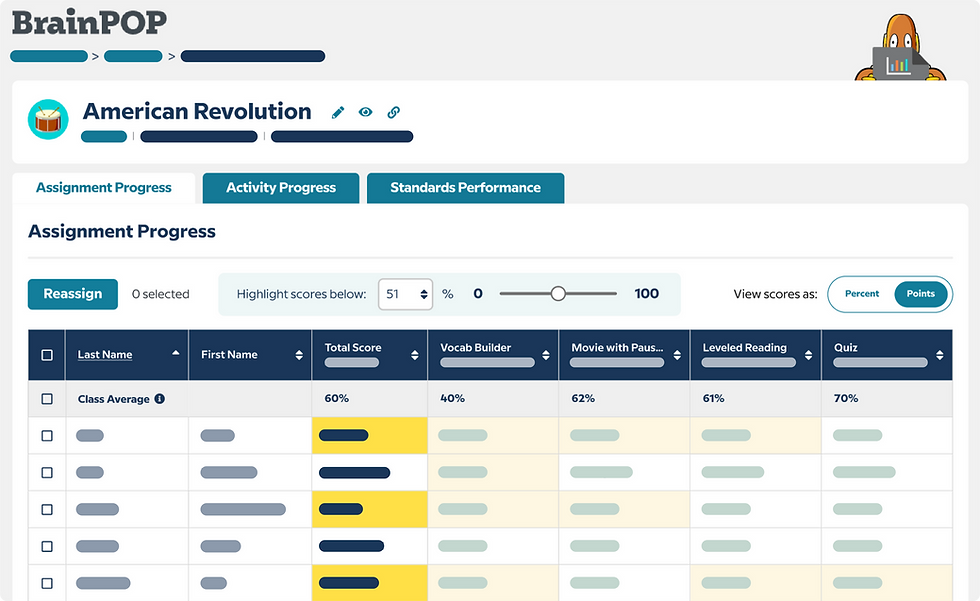Open the Standards Performance tab
Screen dimensions: 980x601
[x=466, y=187]
